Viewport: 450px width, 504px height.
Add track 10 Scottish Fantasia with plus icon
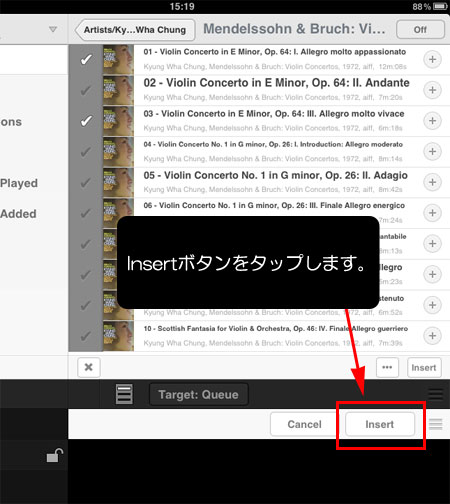432,336
